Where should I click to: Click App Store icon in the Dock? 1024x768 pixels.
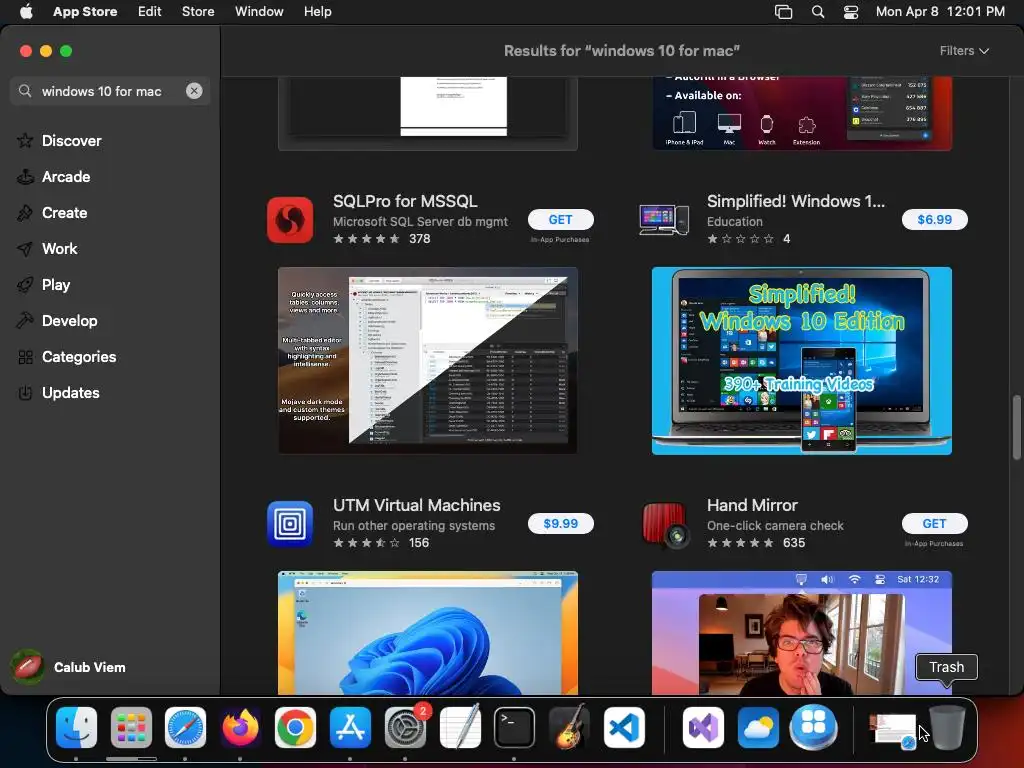(x=350, y=727)
